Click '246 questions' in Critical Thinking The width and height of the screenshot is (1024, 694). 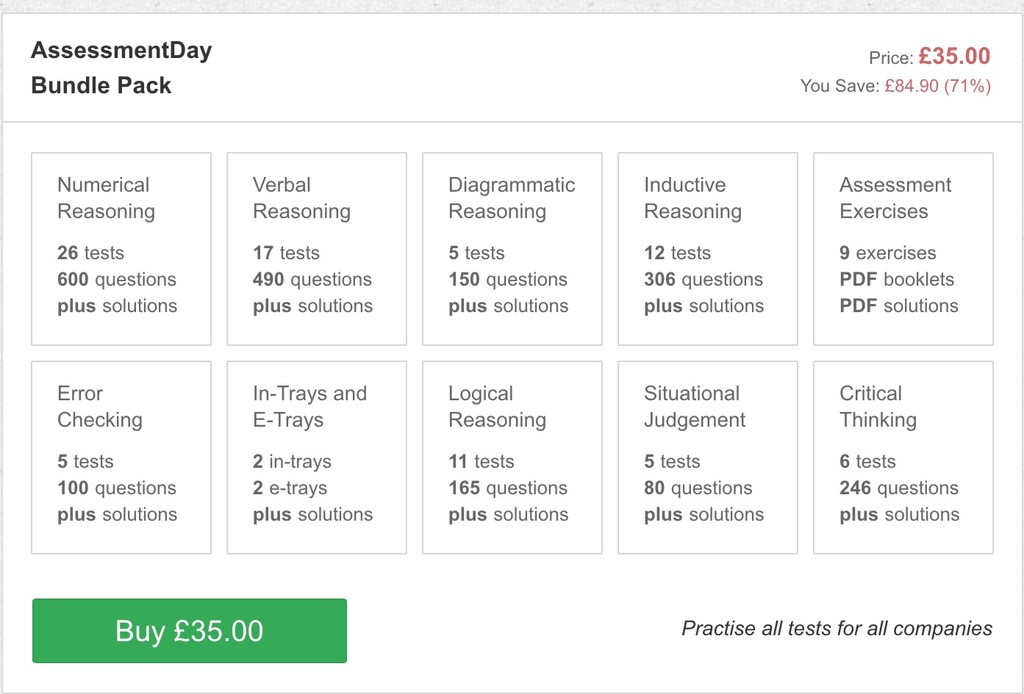(899, 488)
